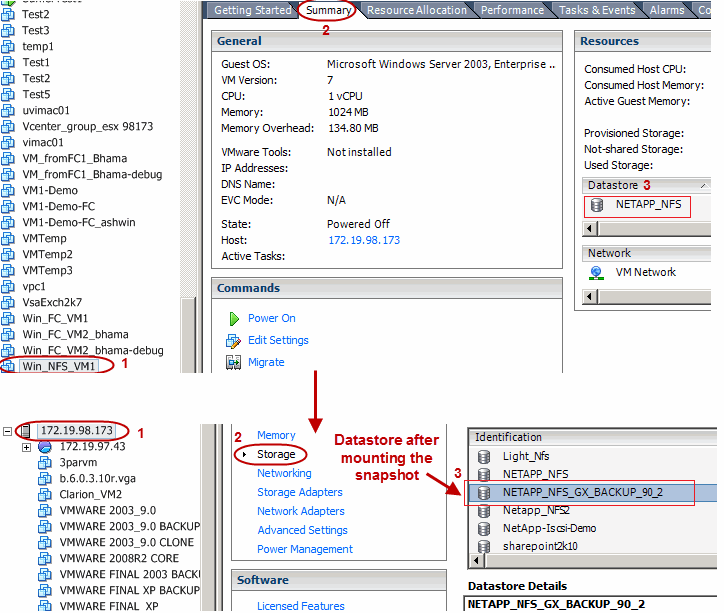Click the sharepoint2k10 datastore icon

pyautogui.click(x=483, y=547)
